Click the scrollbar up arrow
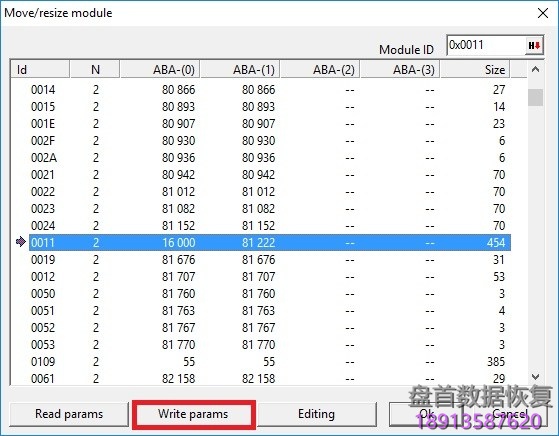Image resolution: width=559 pixels, height=436 pixels. point(535,70)
